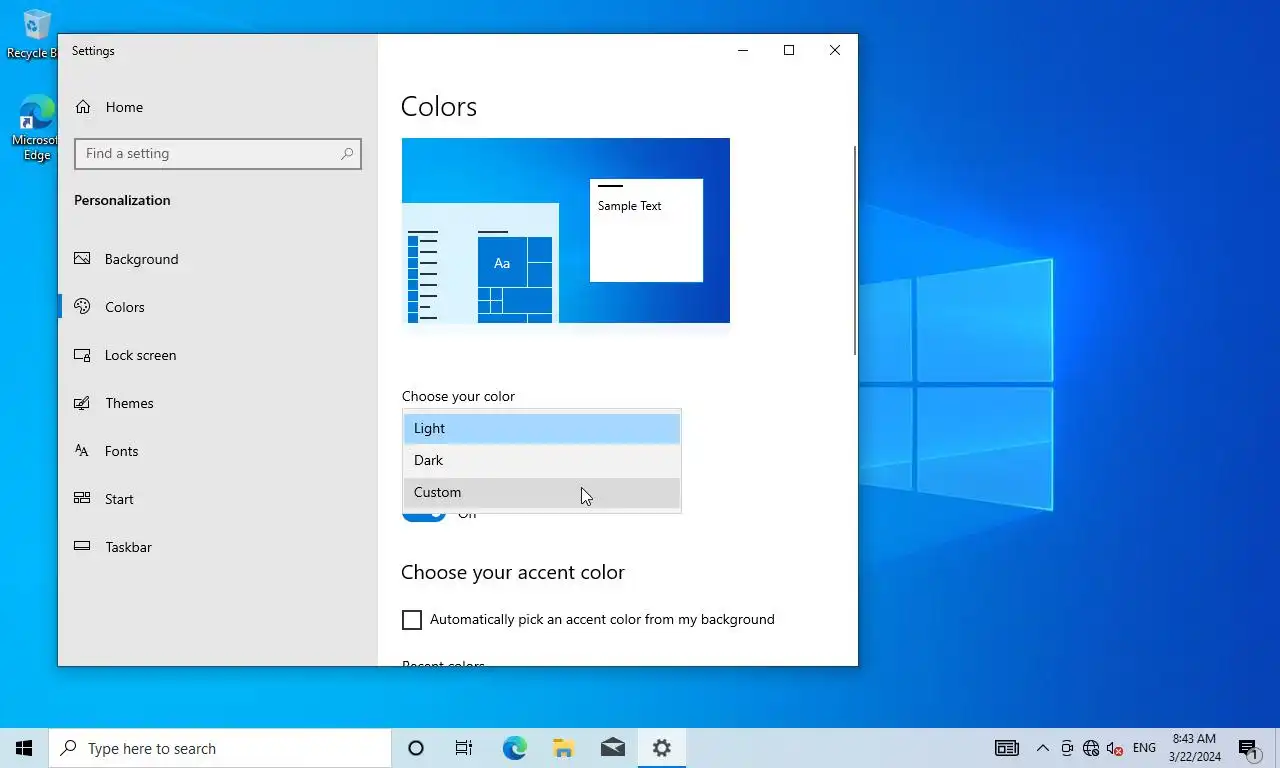Viewport: 1280px width, 768px height.
Task: Minimize the Settings window
Action: click(743, 50)
